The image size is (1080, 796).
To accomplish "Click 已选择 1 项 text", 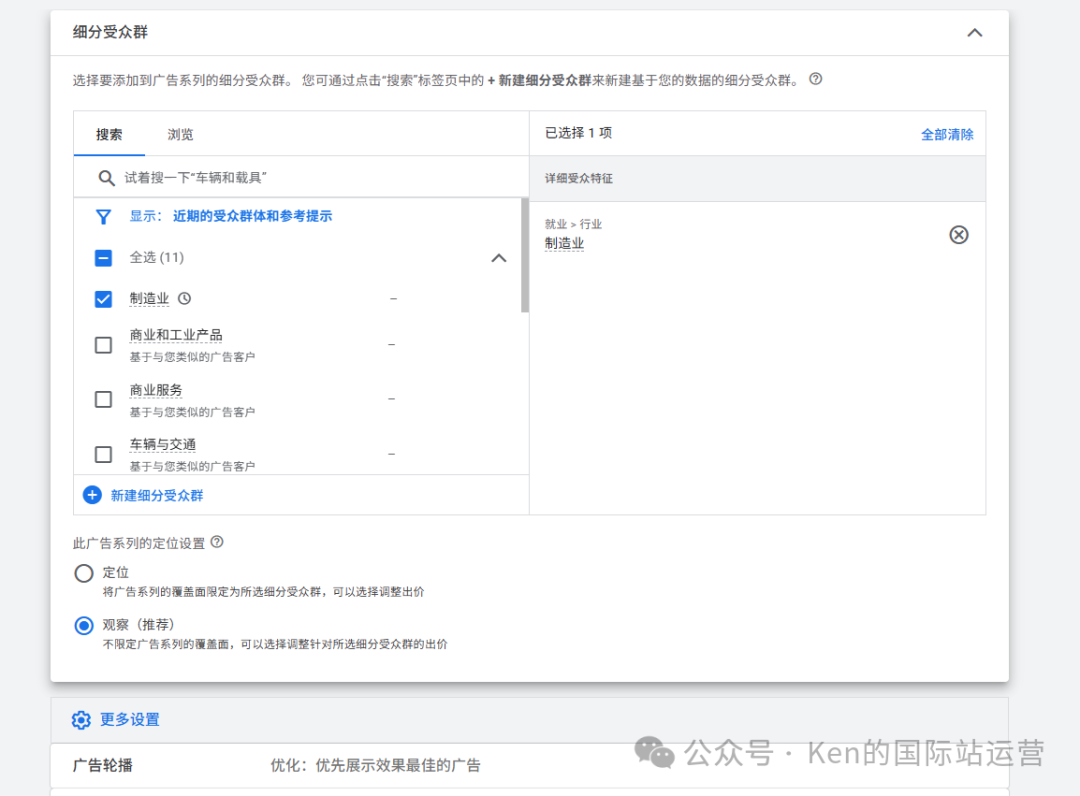I will (x=579, y=133).
